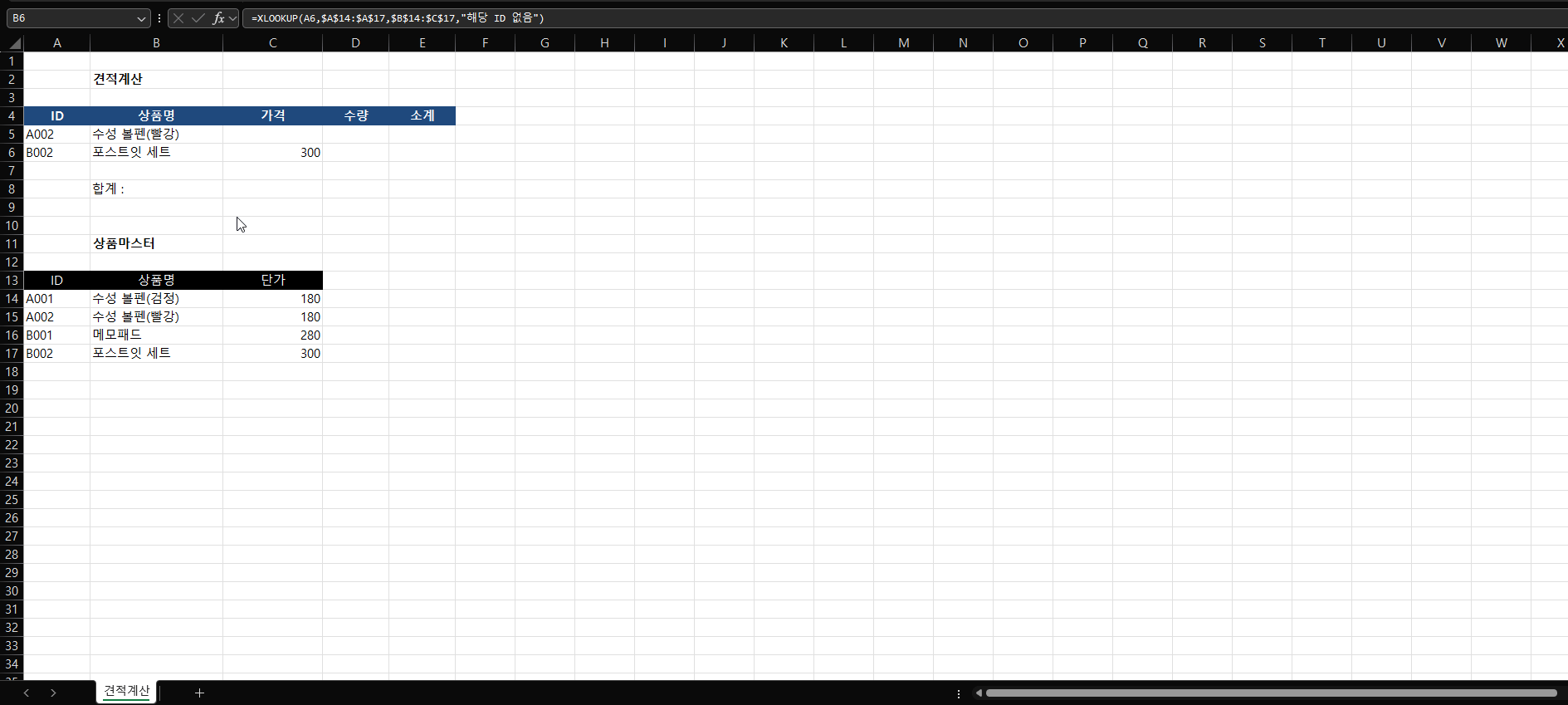Image resolution: width=1568 pixels, height=705 pixels.
Task: Click the Cancel (X) icon in formula bar
Action: (178, 18)
